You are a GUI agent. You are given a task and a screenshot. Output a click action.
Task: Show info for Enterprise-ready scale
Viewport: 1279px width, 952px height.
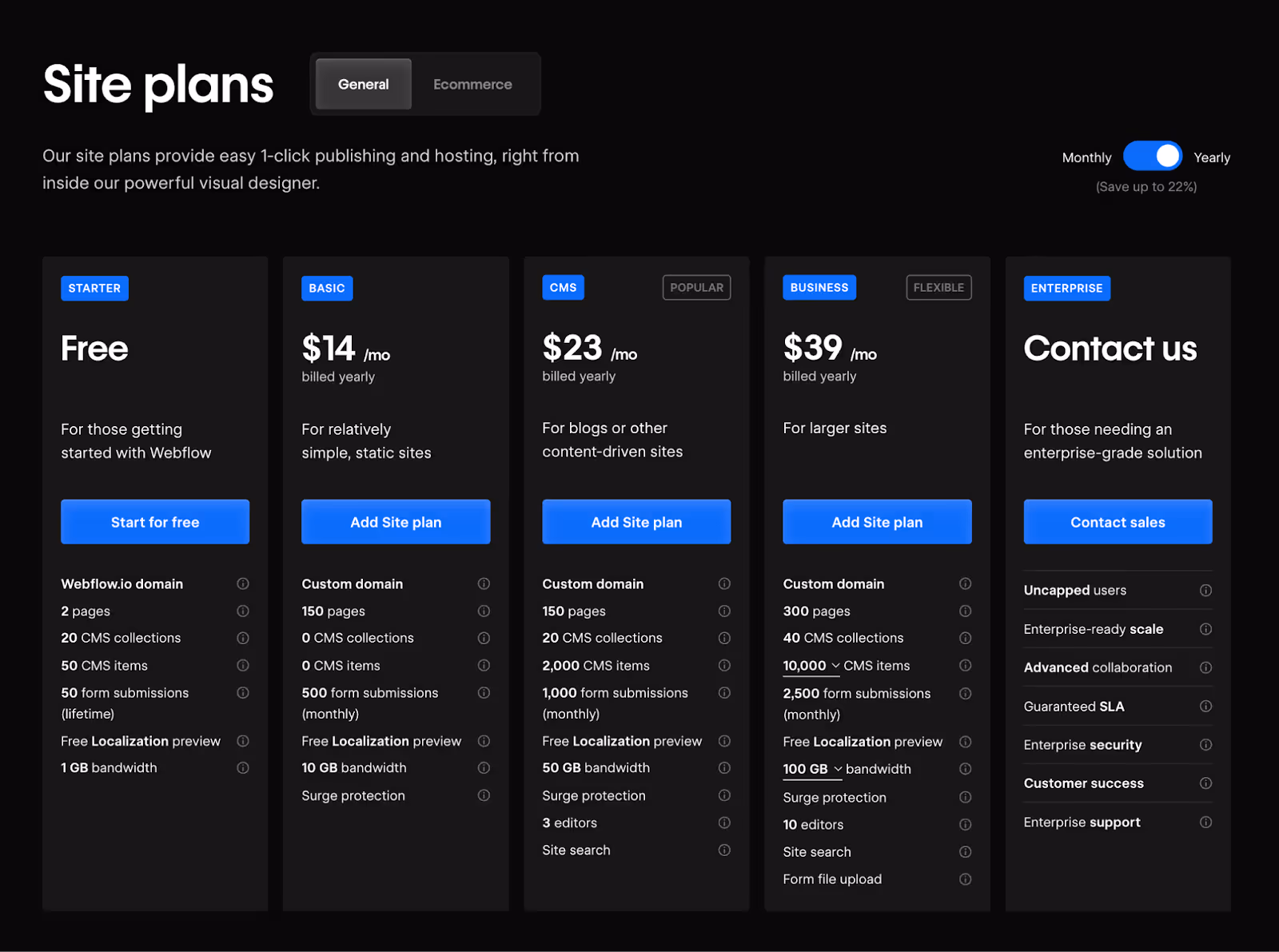1205,629
